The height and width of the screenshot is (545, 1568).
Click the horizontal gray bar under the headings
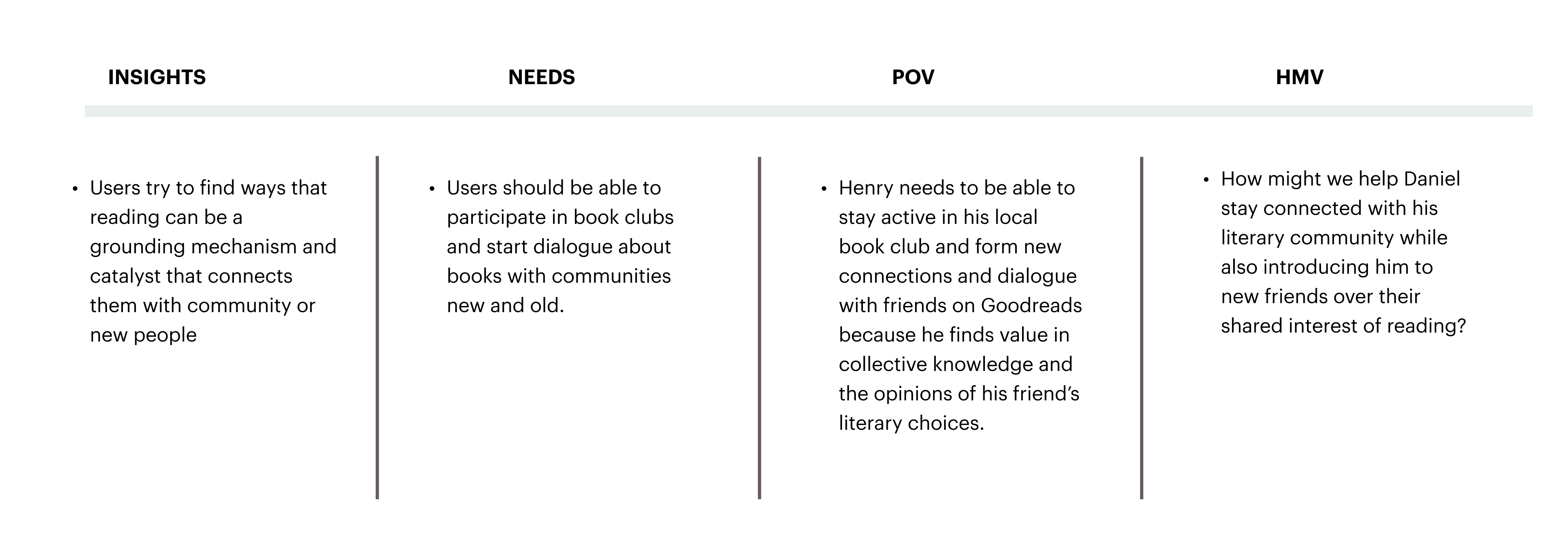[808, 112]
